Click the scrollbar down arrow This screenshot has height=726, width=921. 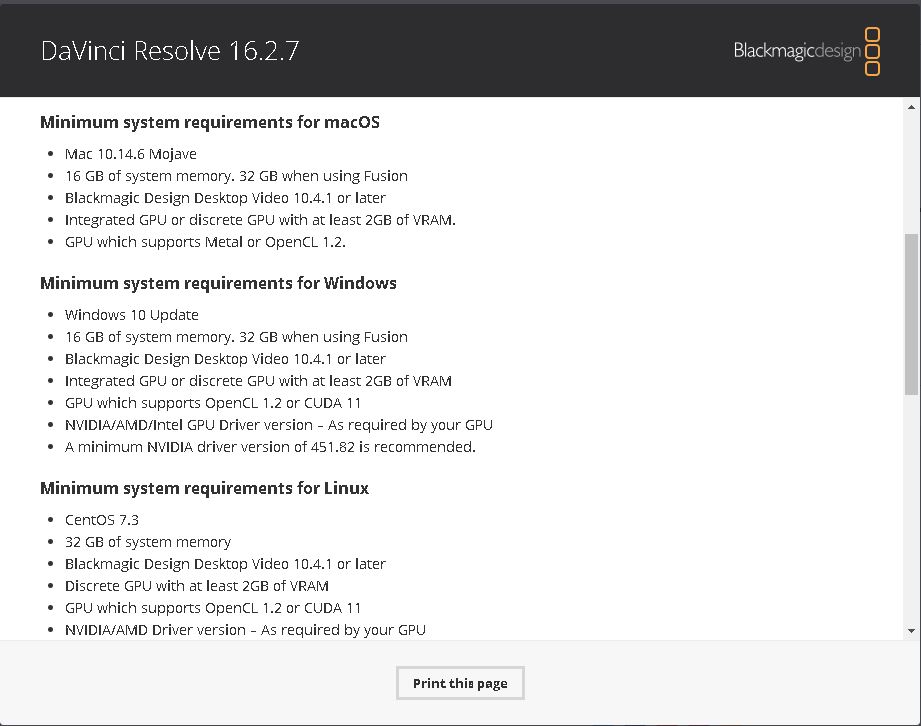(911, 631)
